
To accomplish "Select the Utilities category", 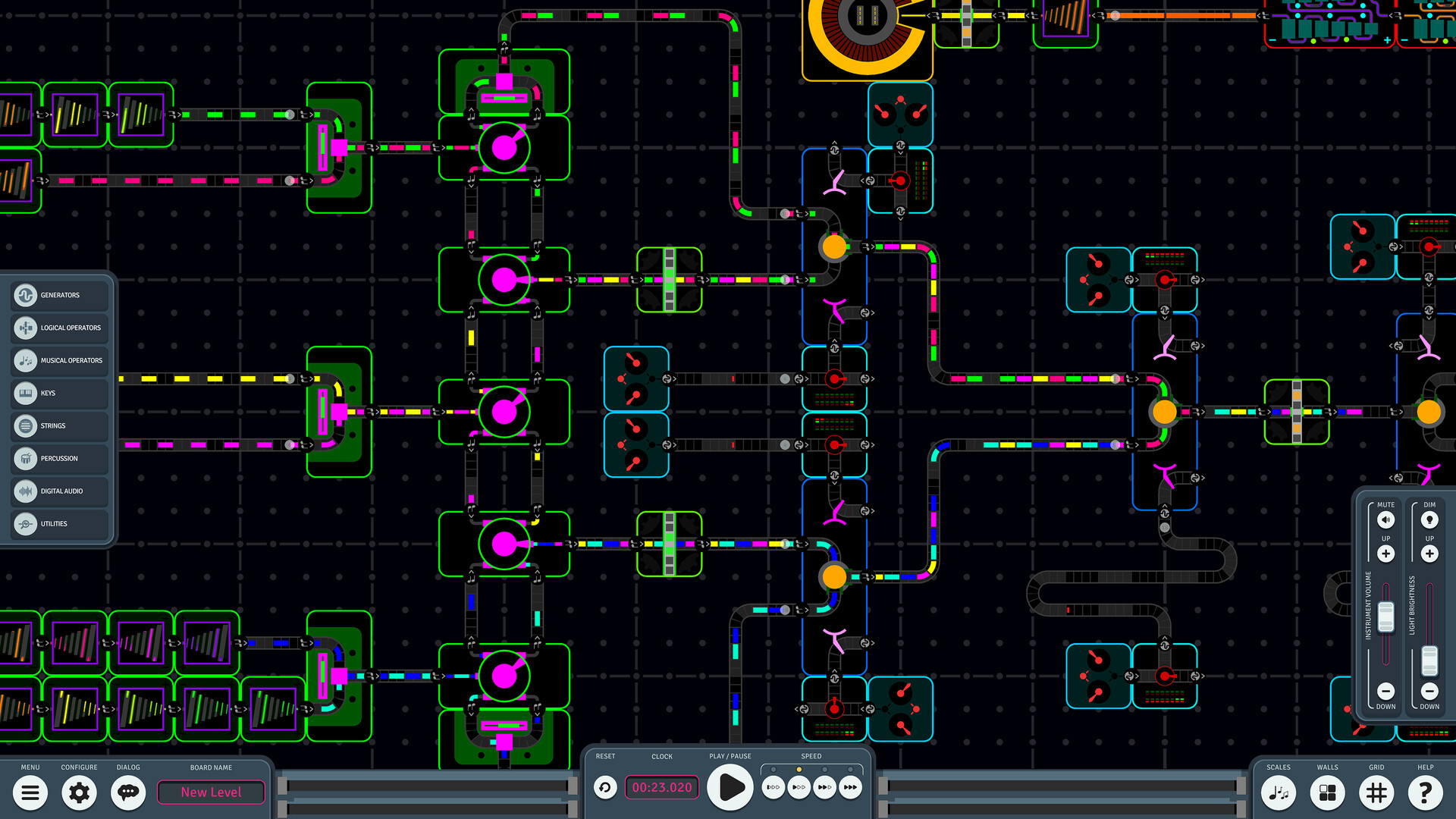I will point(59,523).
